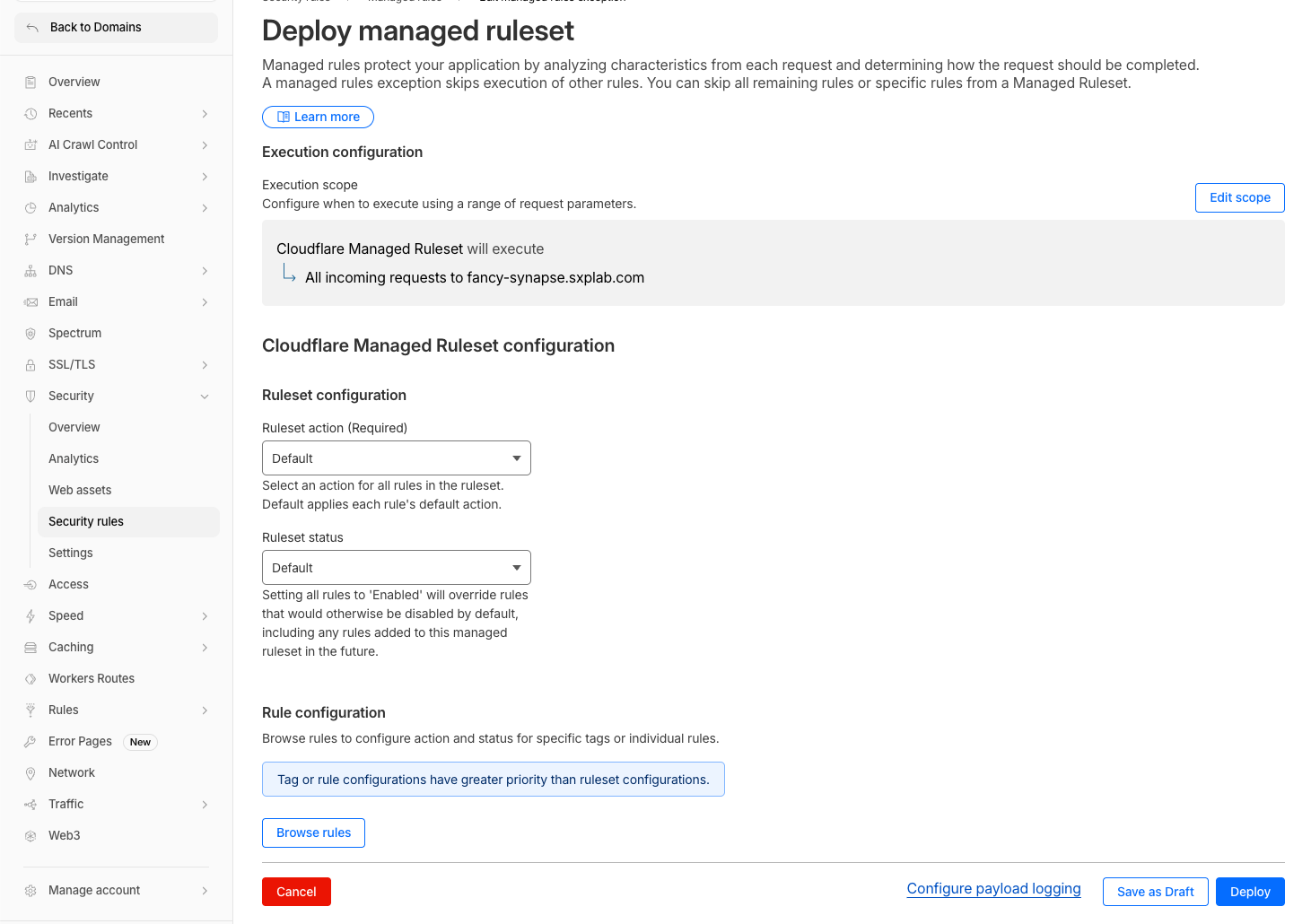Click Workers Routes label in sidebar
Image resolution: width=1311 pixels, height=924 pixels.
click(x=92, y=678)
